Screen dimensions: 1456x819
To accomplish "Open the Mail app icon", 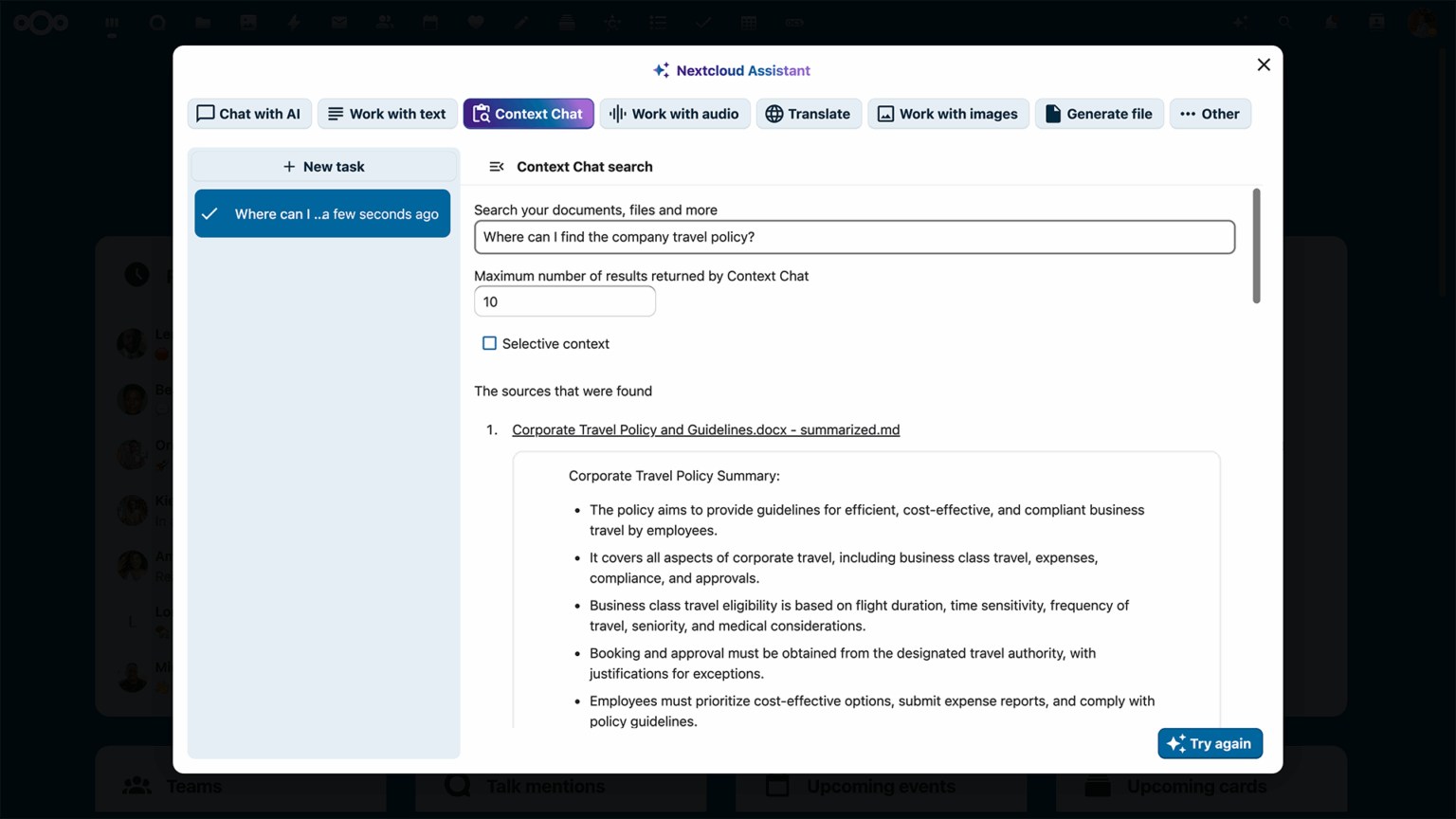I will pyautogui.click(x=339, y=22).
